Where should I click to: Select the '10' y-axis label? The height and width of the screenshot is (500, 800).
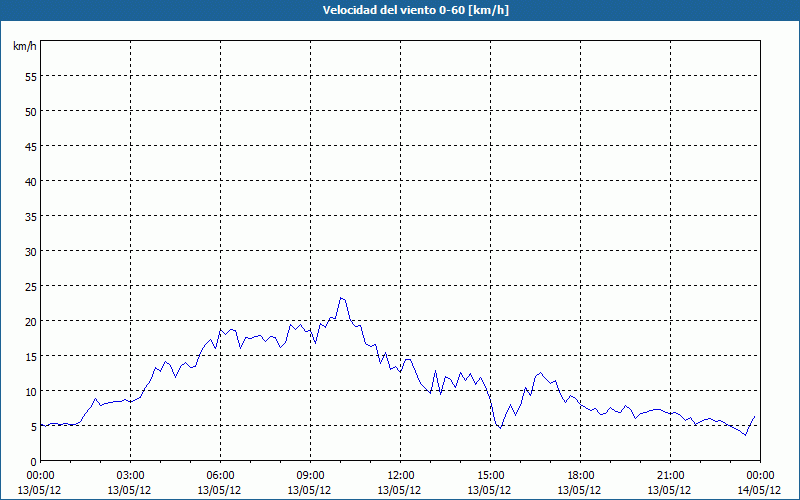point(31,391)
